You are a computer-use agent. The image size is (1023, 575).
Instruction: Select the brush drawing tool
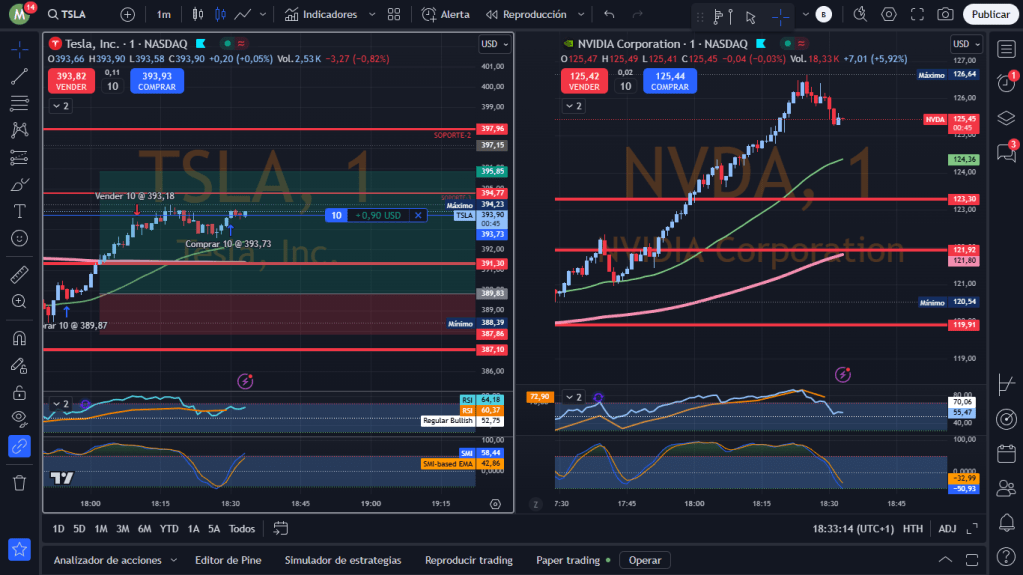point(19,184)
